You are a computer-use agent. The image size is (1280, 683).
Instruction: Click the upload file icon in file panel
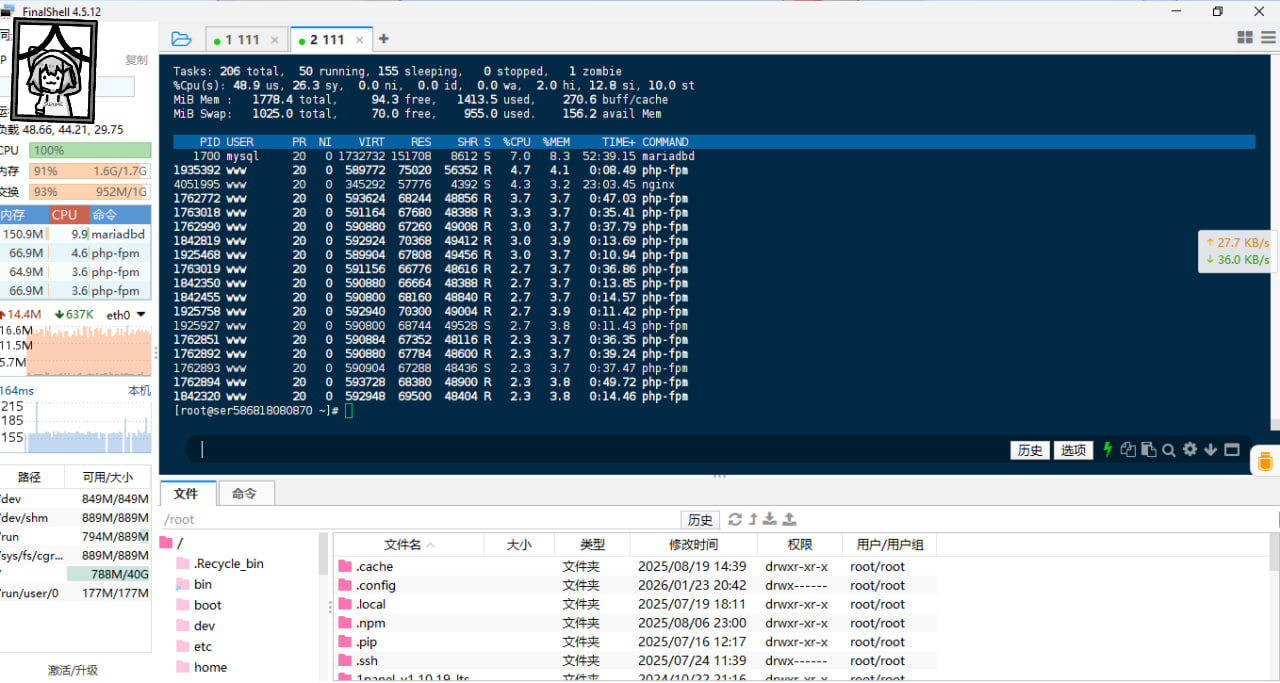(x=789, y=519)
